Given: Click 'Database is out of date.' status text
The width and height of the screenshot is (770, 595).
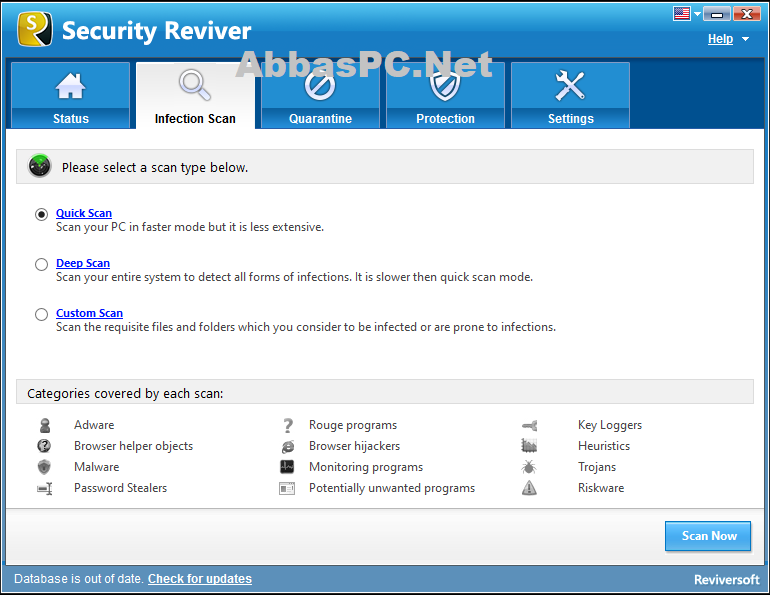Looking at the screenshot, I should pyautogui.click(x=79, y=579).
